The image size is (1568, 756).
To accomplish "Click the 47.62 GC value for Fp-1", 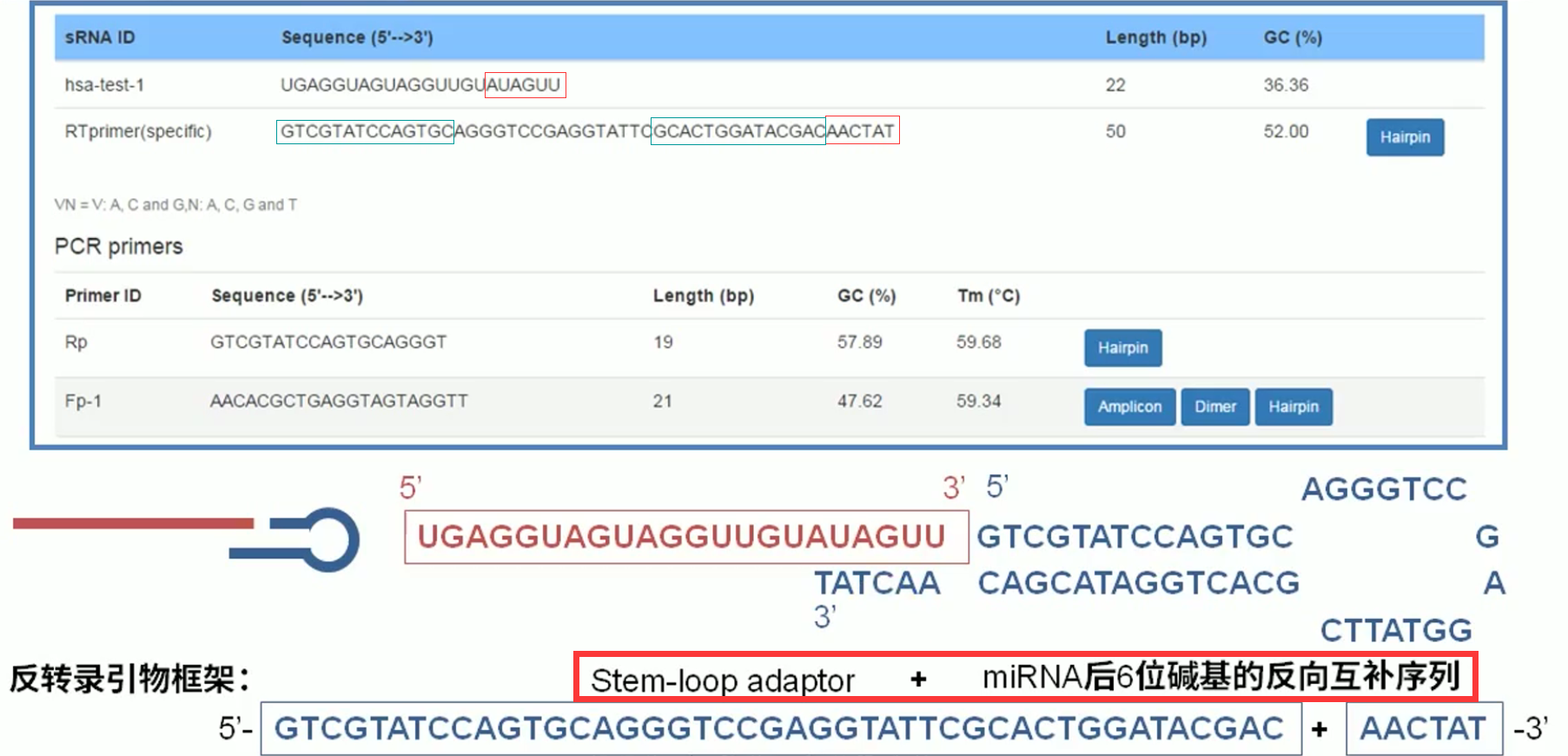I will (x=860, y=401).
